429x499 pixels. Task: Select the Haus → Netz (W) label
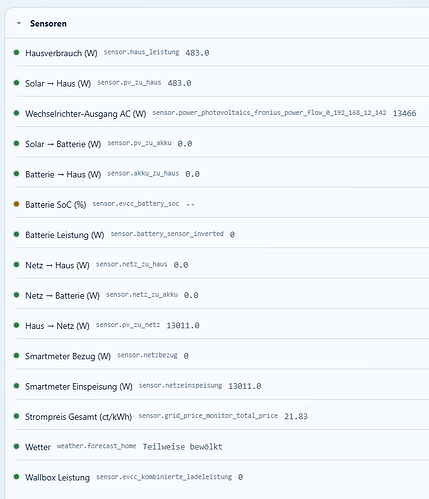[x=57, y=326]
